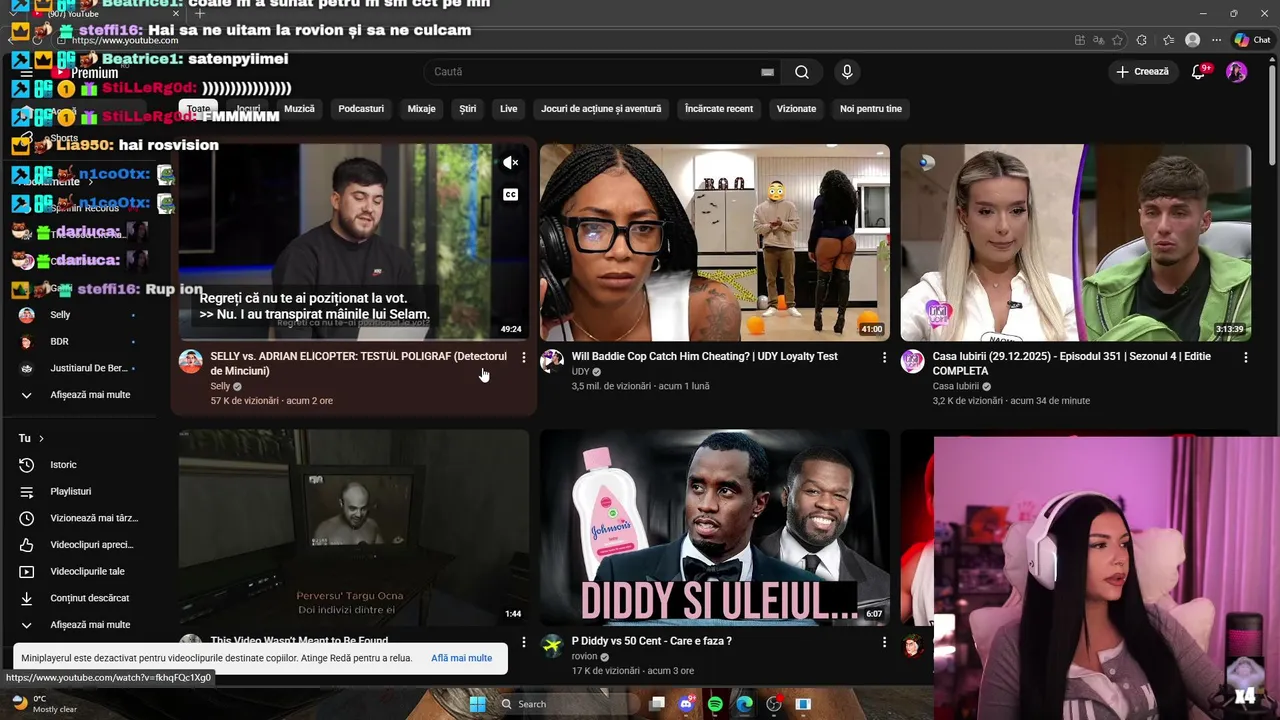
Task: Open More options for UDY Loyalty Test video
Action: click(884, 357)
